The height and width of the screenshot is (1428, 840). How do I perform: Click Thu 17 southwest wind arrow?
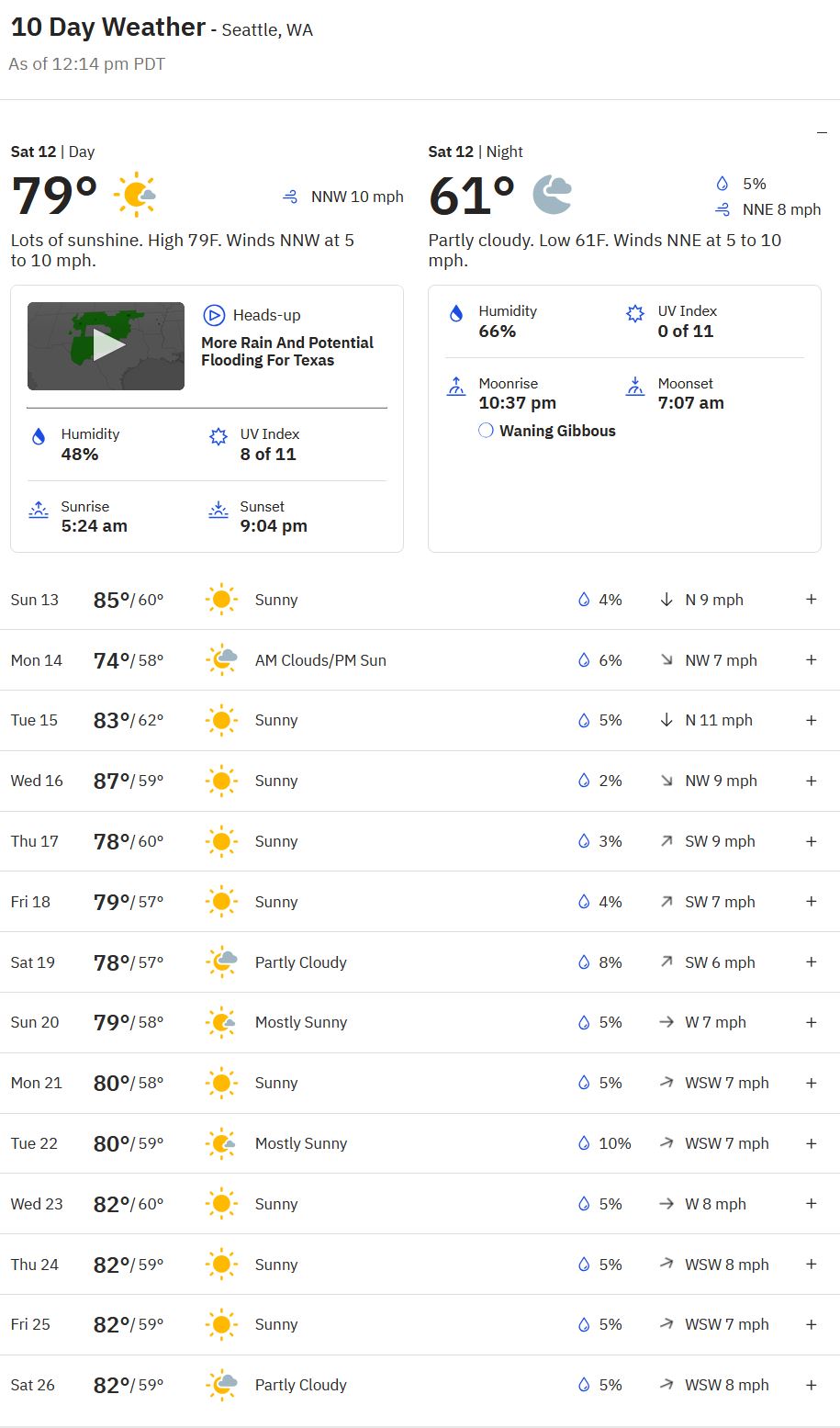pos(666,841)
